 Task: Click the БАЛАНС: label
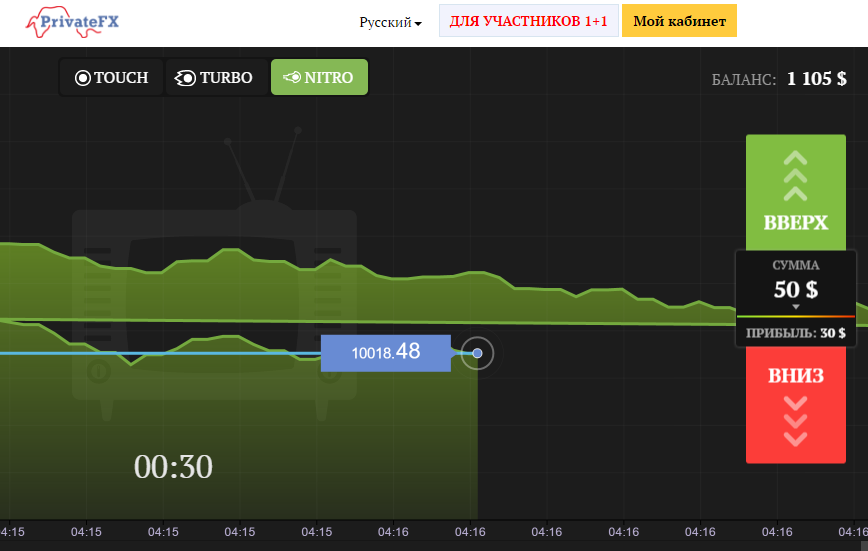tap(743, 80)
